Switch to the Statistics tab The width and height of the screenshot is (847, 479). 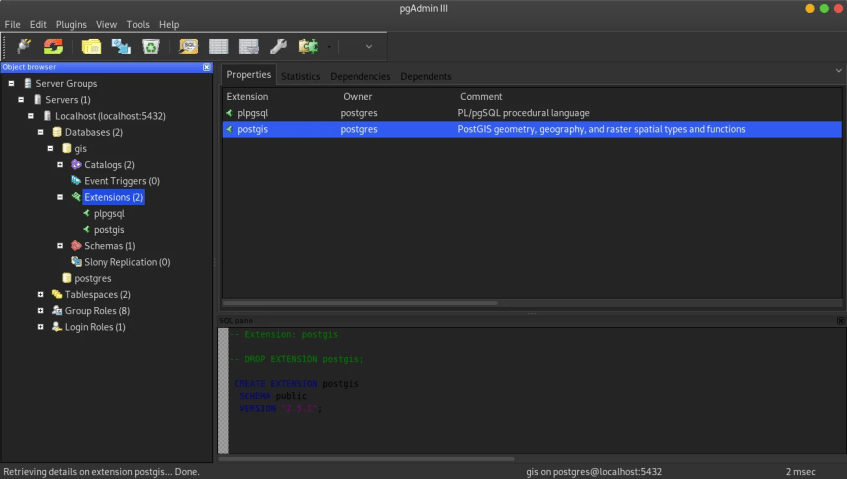(x=300, y=76)
